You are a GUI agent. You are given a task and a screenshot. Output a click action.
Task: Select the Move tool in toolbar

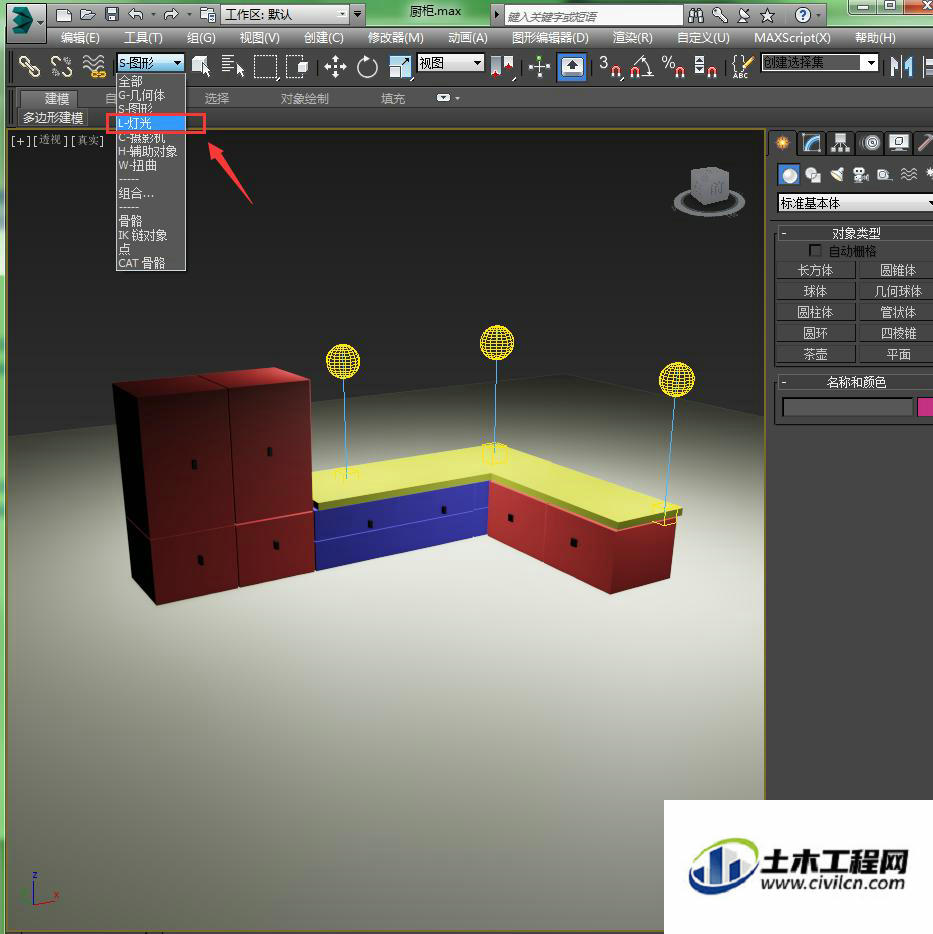click(335, 66)
